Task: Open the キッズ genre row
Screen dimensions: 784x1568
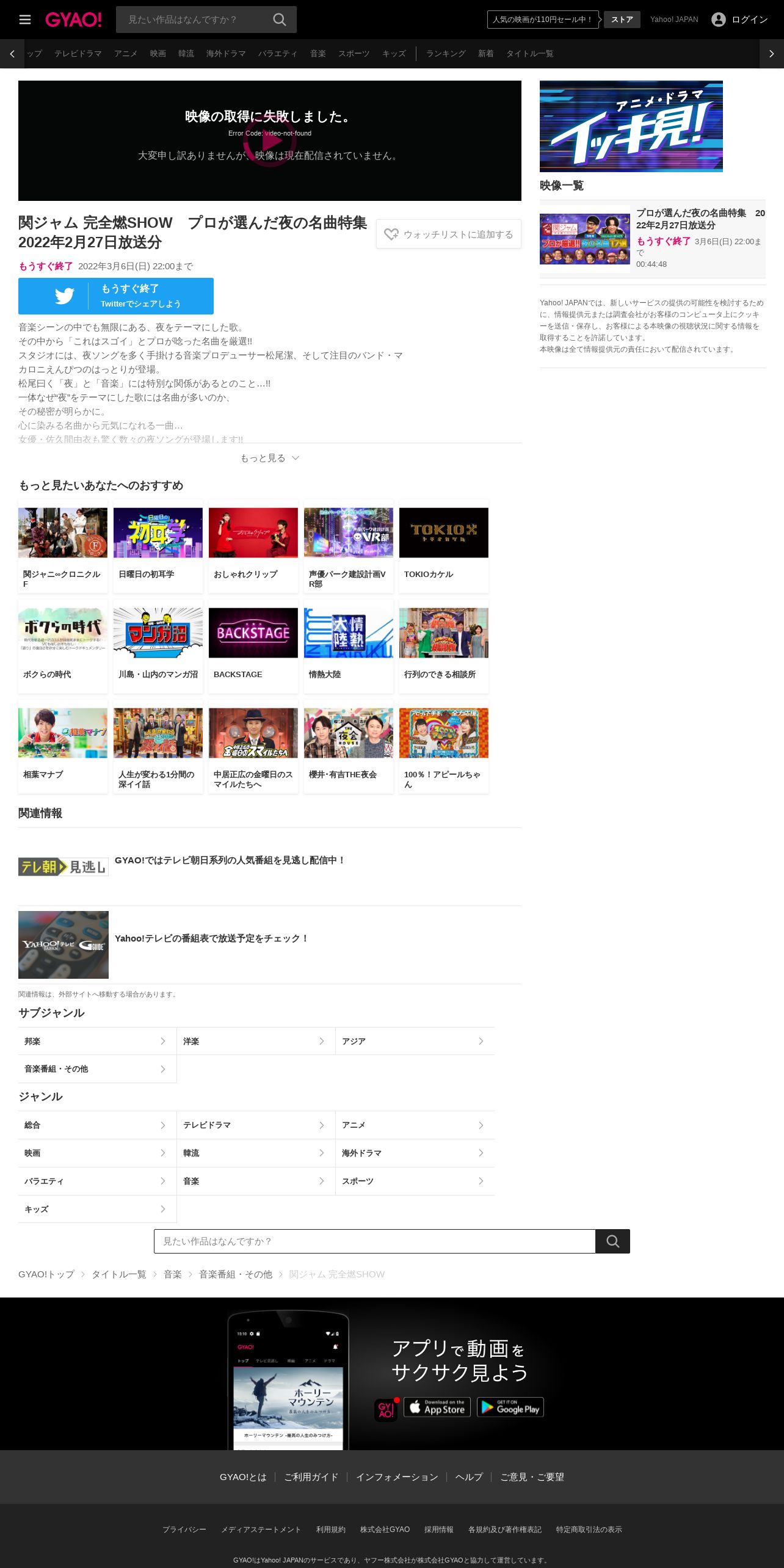Action: coord(98,1209)
